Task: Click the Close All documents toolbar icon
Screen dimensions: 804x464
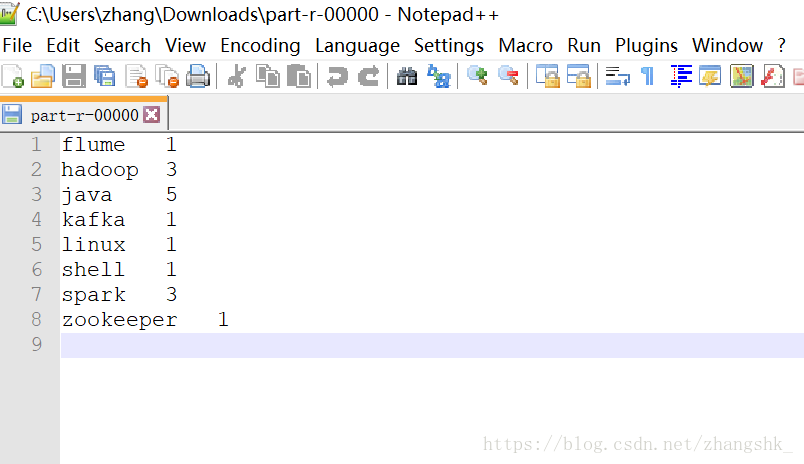Action: pos(167,76)
